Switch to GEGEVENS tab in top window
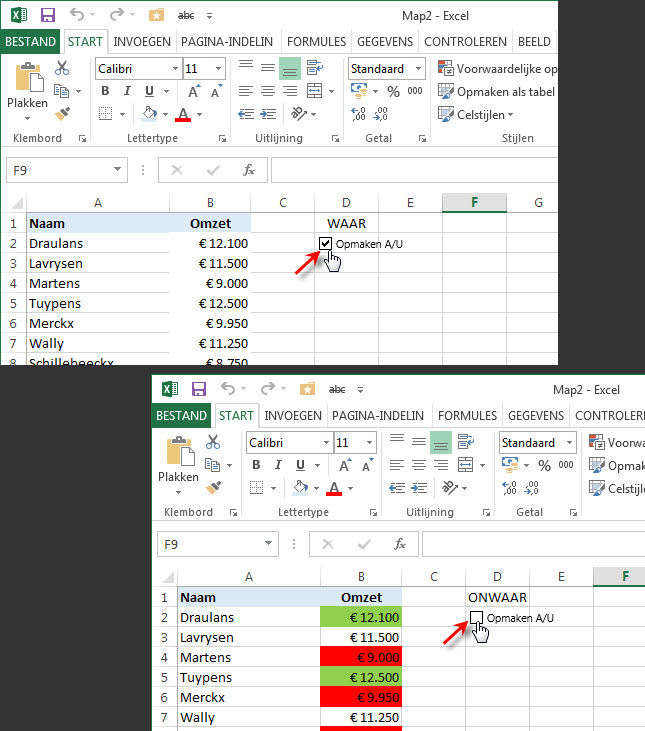The image size is (645, 731). coord(384,41)
